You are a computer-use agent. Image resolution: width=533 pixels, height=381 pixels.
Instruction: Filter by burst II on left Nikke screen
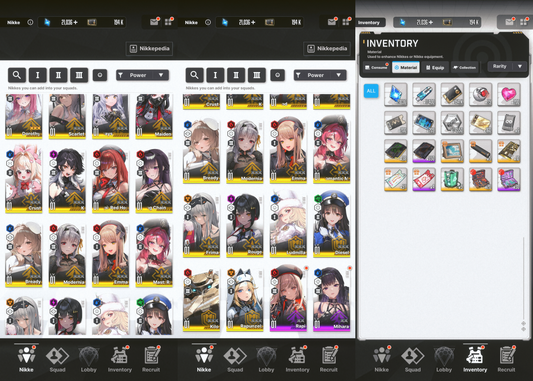[x=58, y=75]
